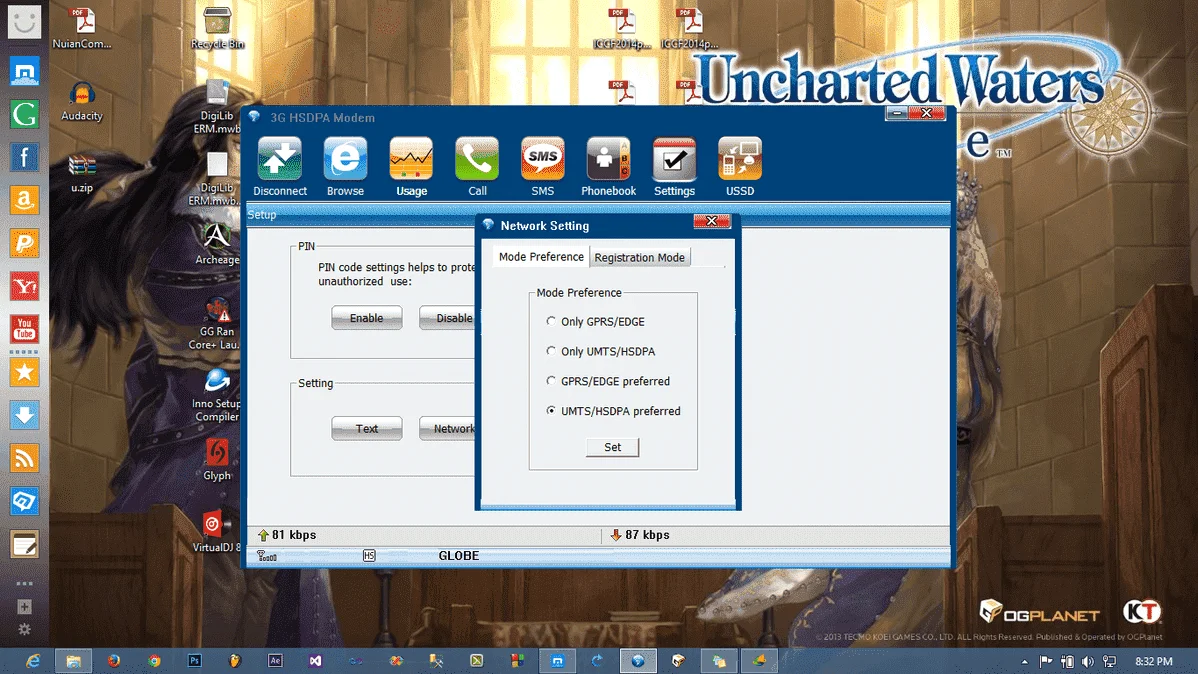Viewport: 1198px width, 674px height.
Task: Close the Network Setting dialog
Action: (x=712, y=221)
